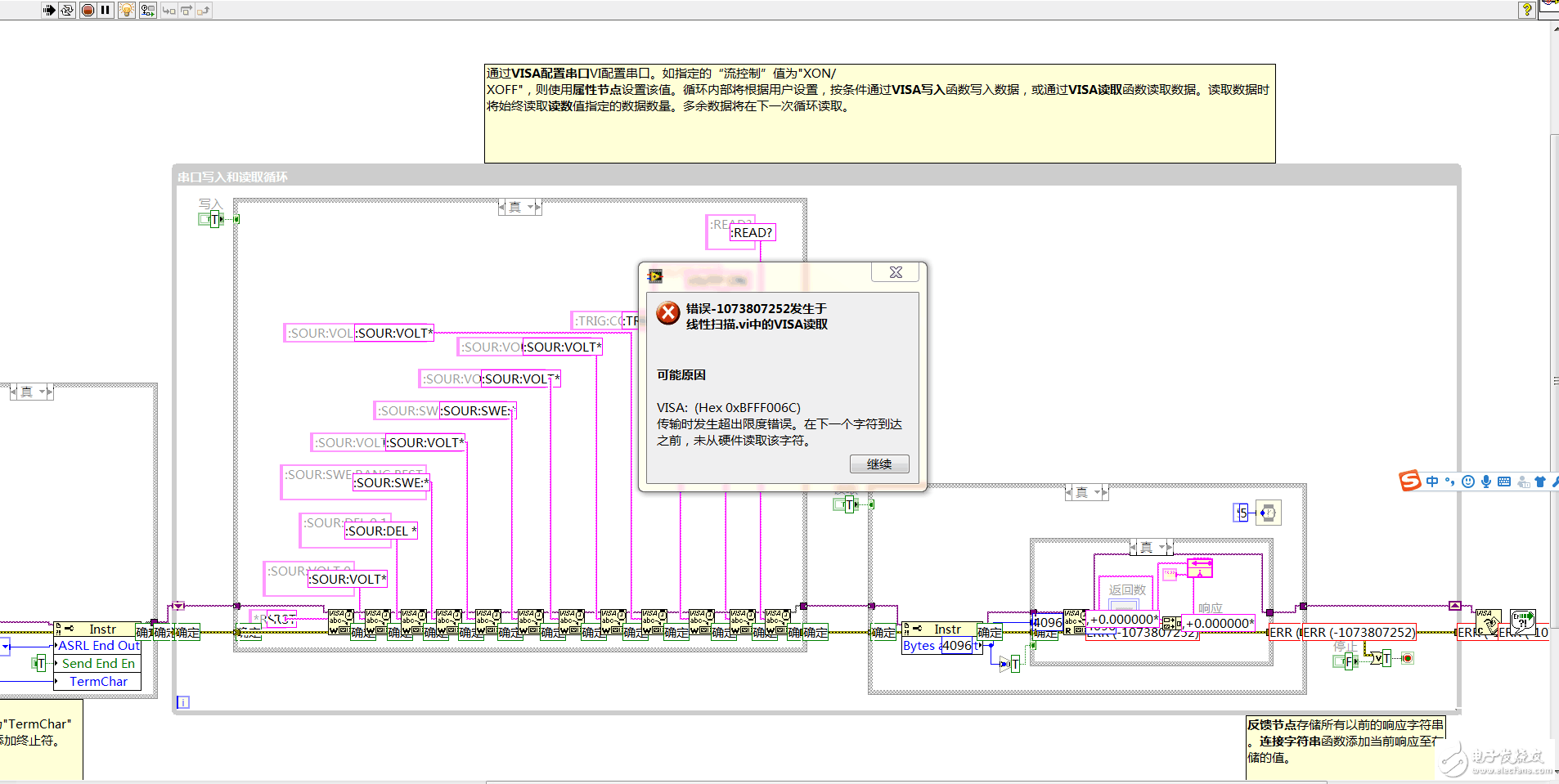1559x784 pixels.
Task: Click the VISA Read node
Action: 1075,622
